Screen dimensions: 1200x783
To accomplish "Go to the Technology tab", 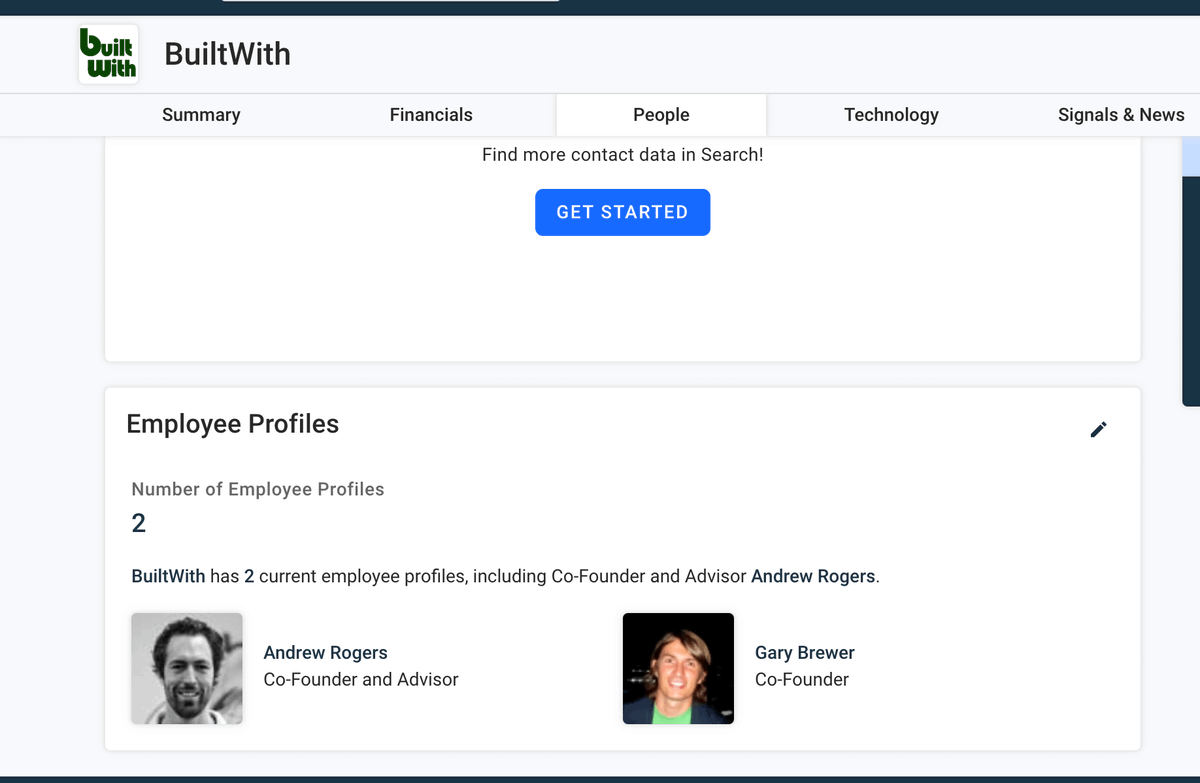I will point(891,115).
